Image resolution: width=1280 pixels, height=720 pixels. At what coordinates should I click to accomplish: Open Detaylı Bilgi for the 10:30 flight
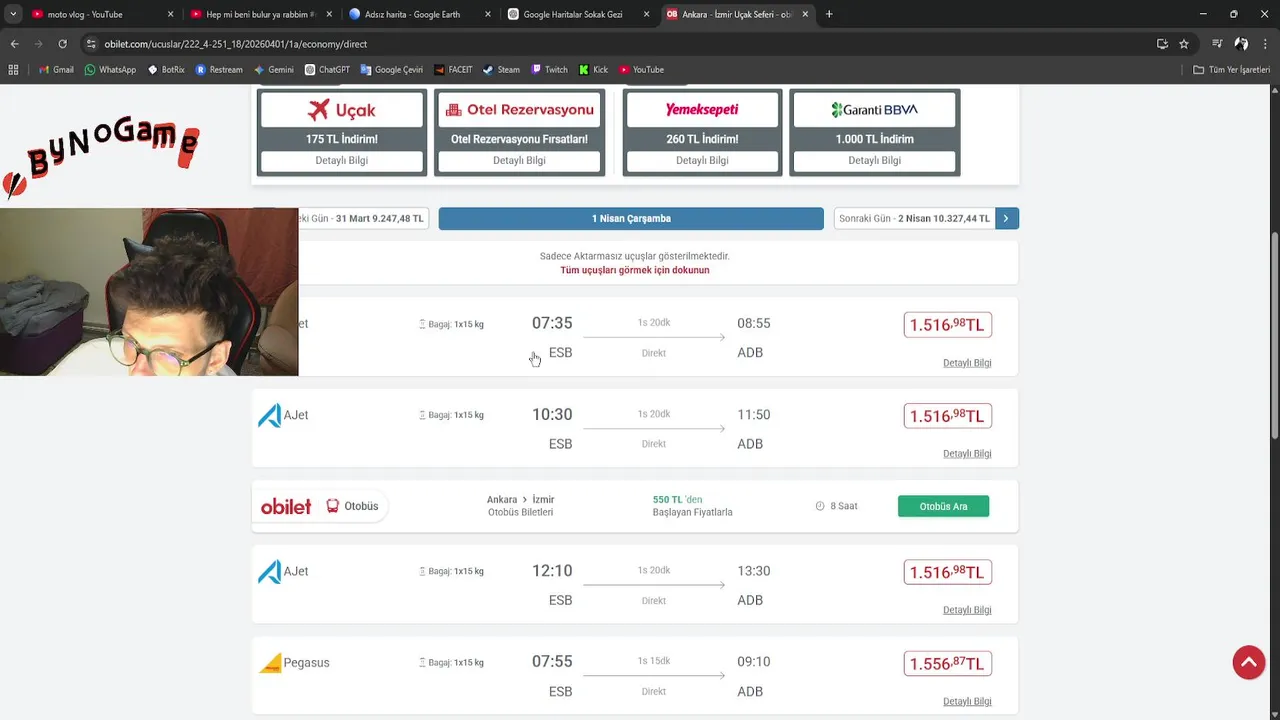click(x=967, y=454)
